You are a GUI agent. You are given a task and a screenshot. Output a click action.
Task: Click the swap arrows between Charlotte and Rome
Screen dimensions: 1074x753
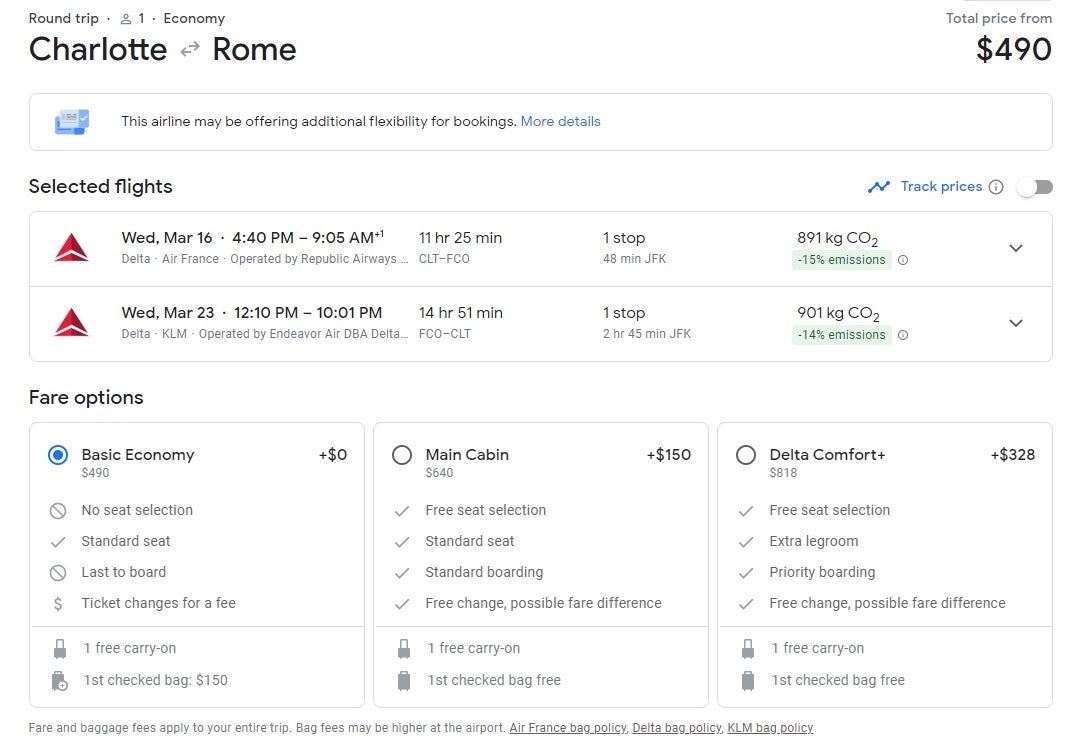[189, 49]
